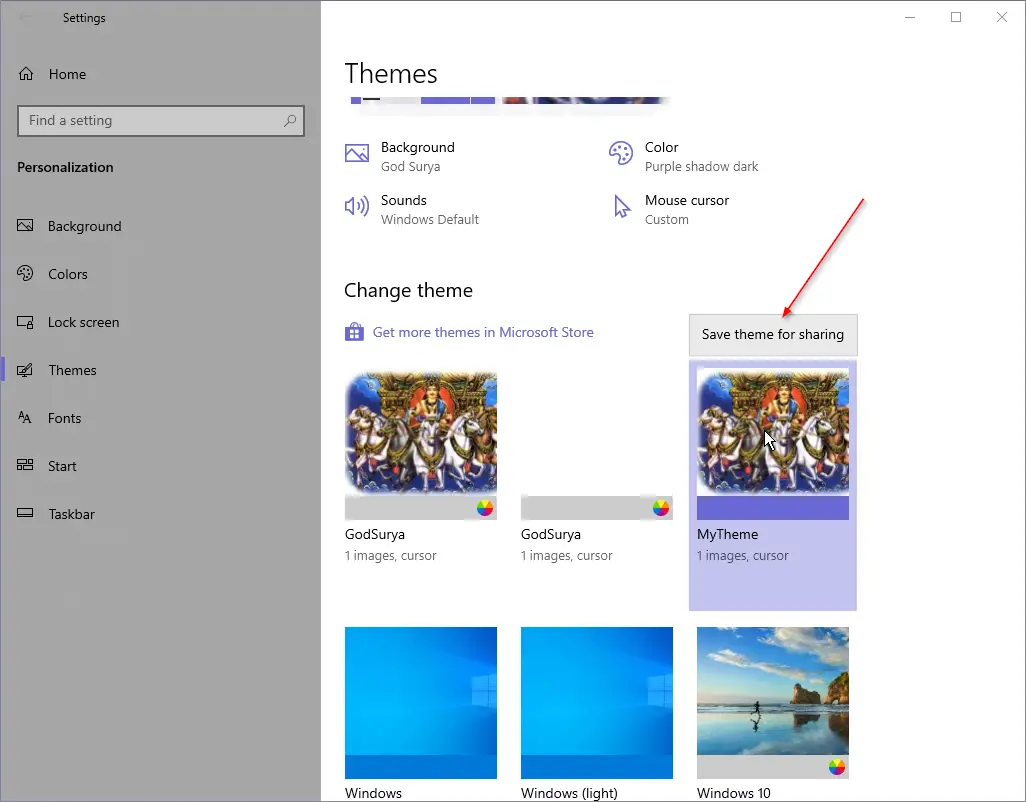Click the Windows (light) label
The image size is (1026, 802).
pyautogui.click(x=569, y=793)
